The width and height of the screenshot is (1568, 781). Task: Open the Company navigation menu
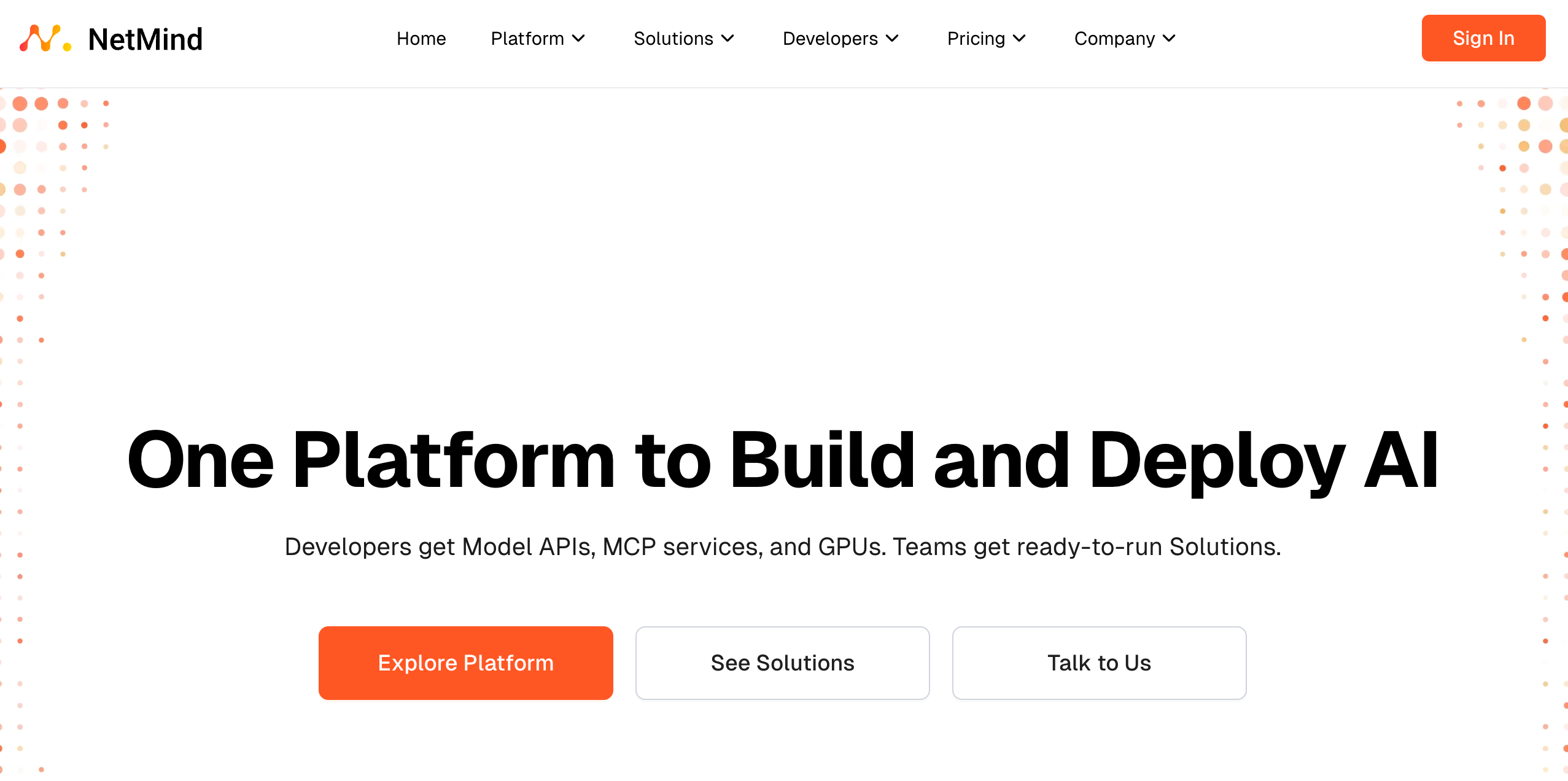pos(1114,39)
